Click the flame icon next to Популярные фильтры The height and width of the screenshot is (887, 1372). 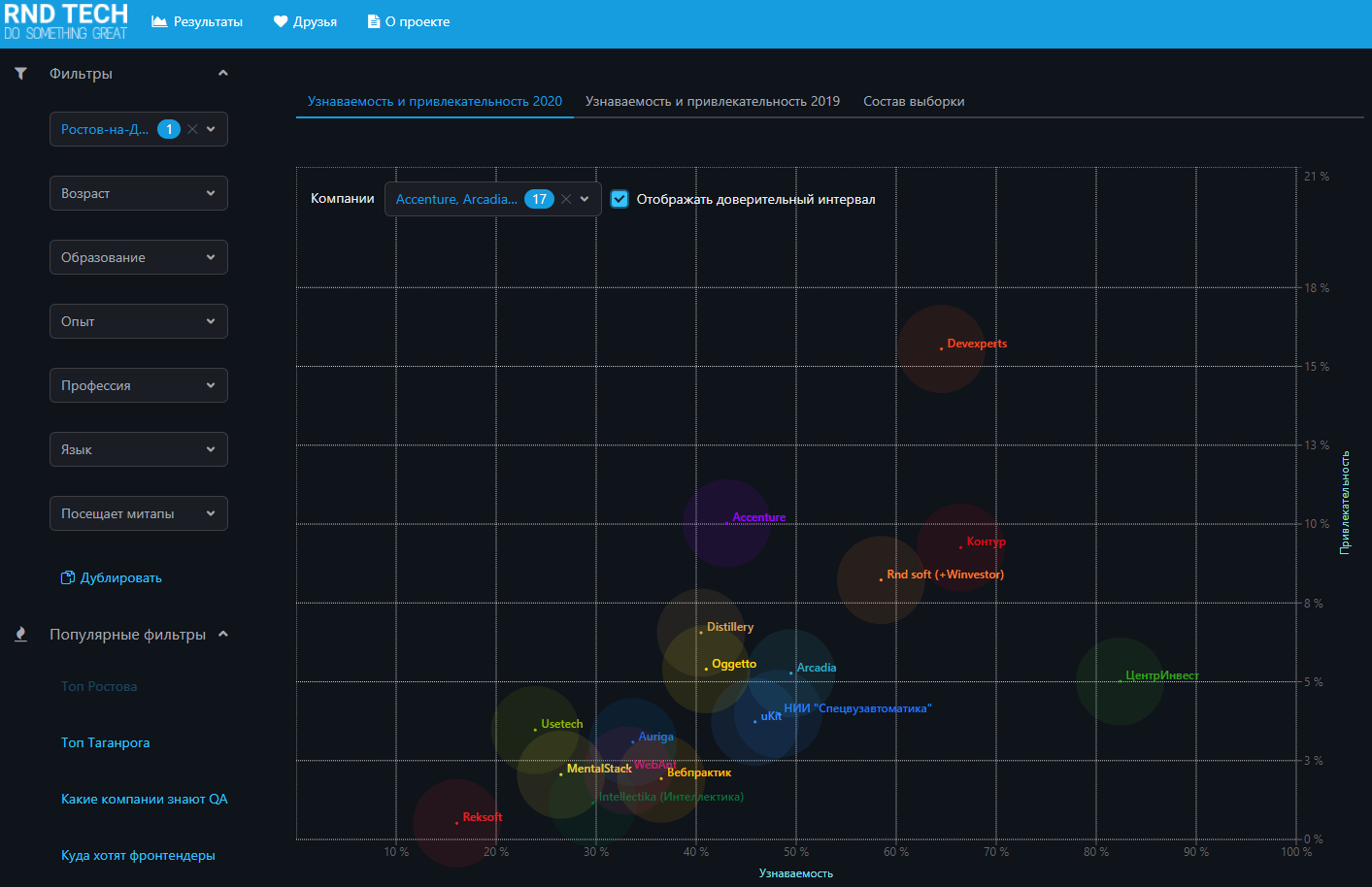pos(20,634)
